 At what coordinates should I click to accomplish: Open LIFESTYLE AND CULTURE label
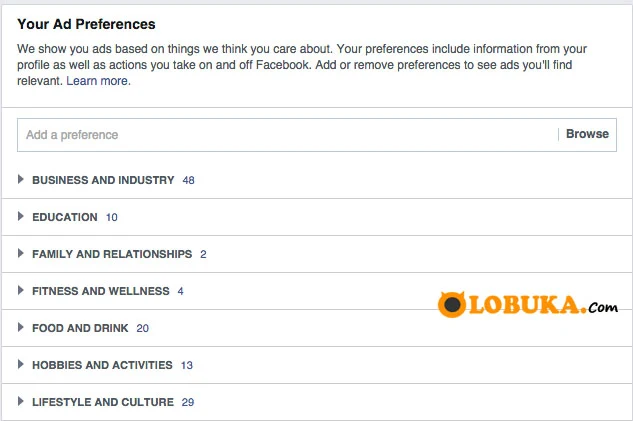[x=103, y=402]
